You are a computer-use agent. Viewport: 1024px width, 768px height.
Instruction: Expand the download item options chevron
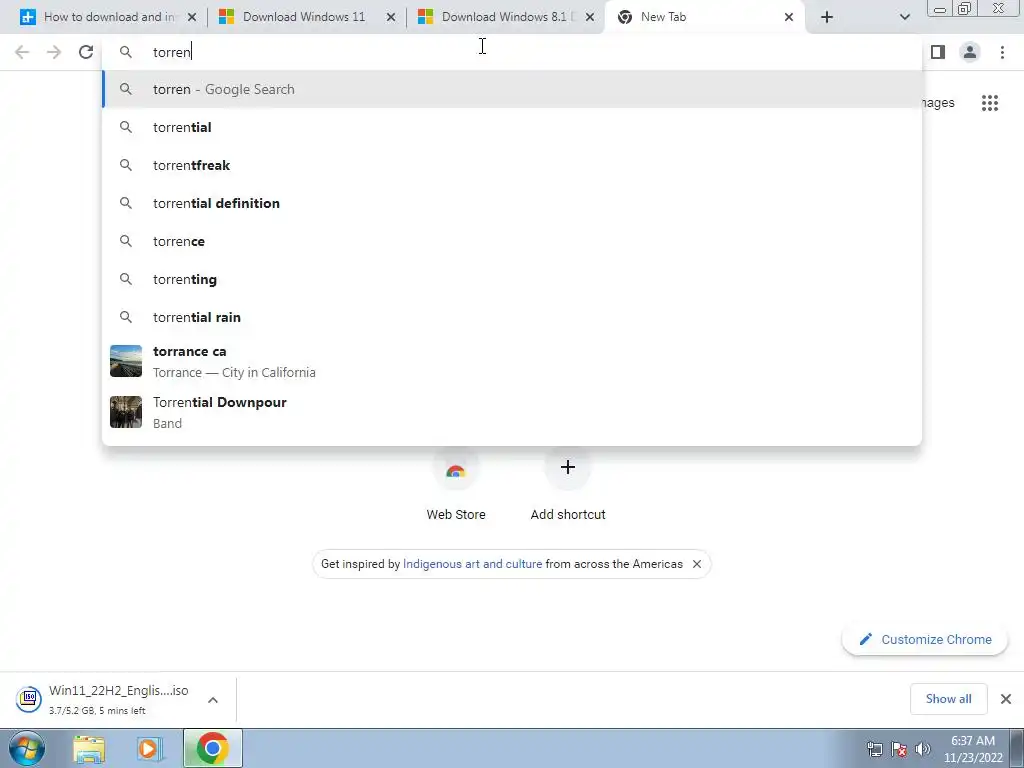[x=213, y=699]
